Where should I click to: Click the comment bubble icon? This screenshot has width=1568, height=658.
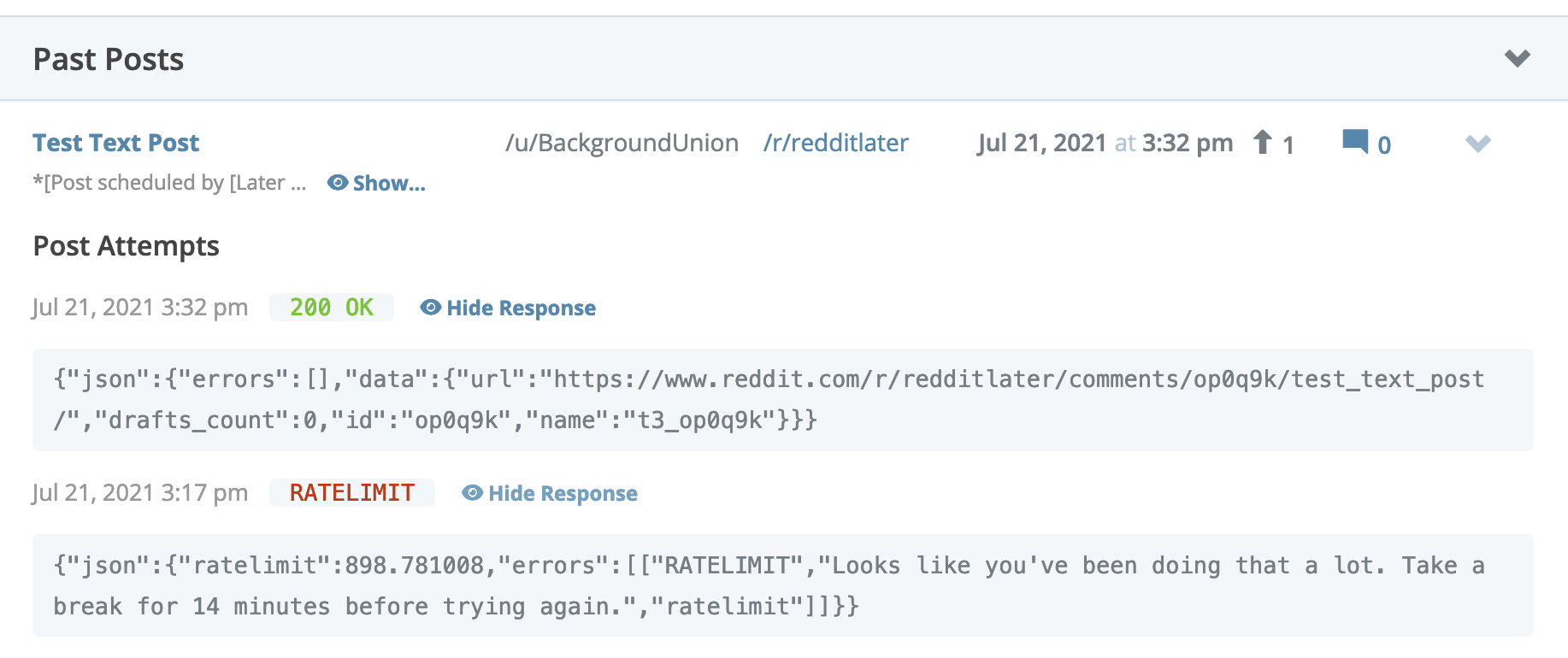(1355, 141)
